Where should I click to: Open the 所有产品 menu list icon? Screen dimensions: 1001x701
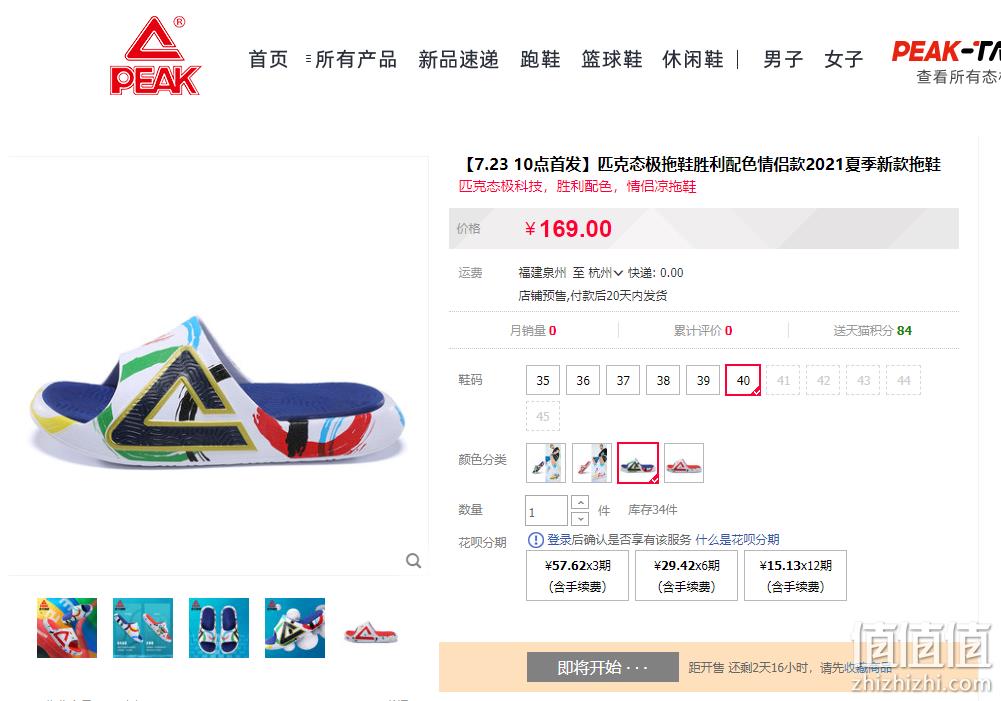click(x=308, y=59)
